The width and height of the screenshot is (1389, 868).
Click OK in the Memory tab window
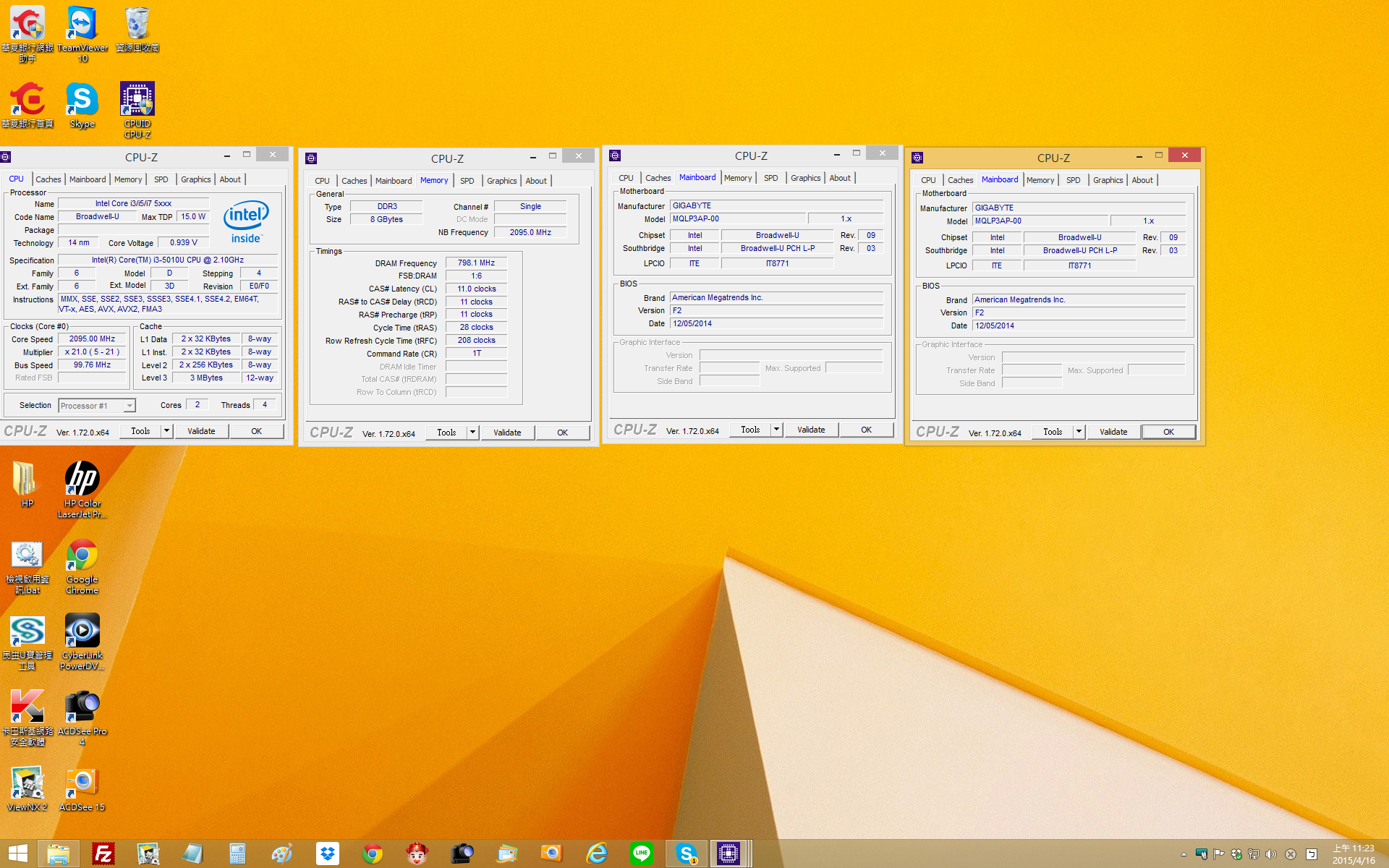point(562,433)
